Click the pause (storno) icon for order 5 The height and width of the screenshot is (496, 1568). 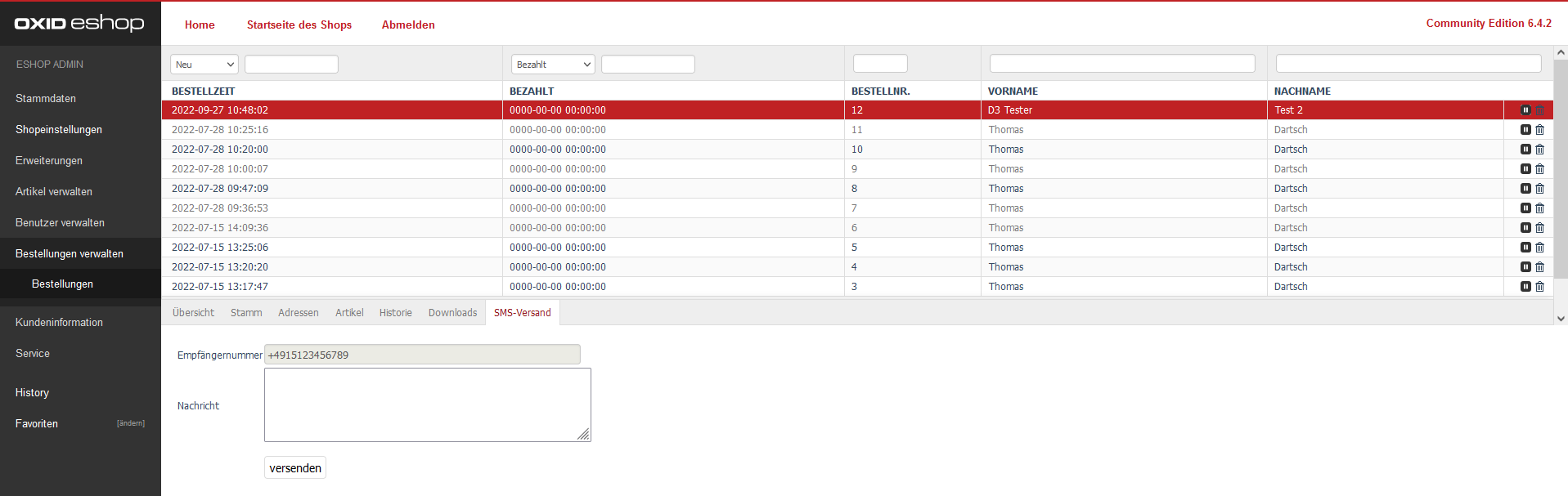(x=1525, y=248)
